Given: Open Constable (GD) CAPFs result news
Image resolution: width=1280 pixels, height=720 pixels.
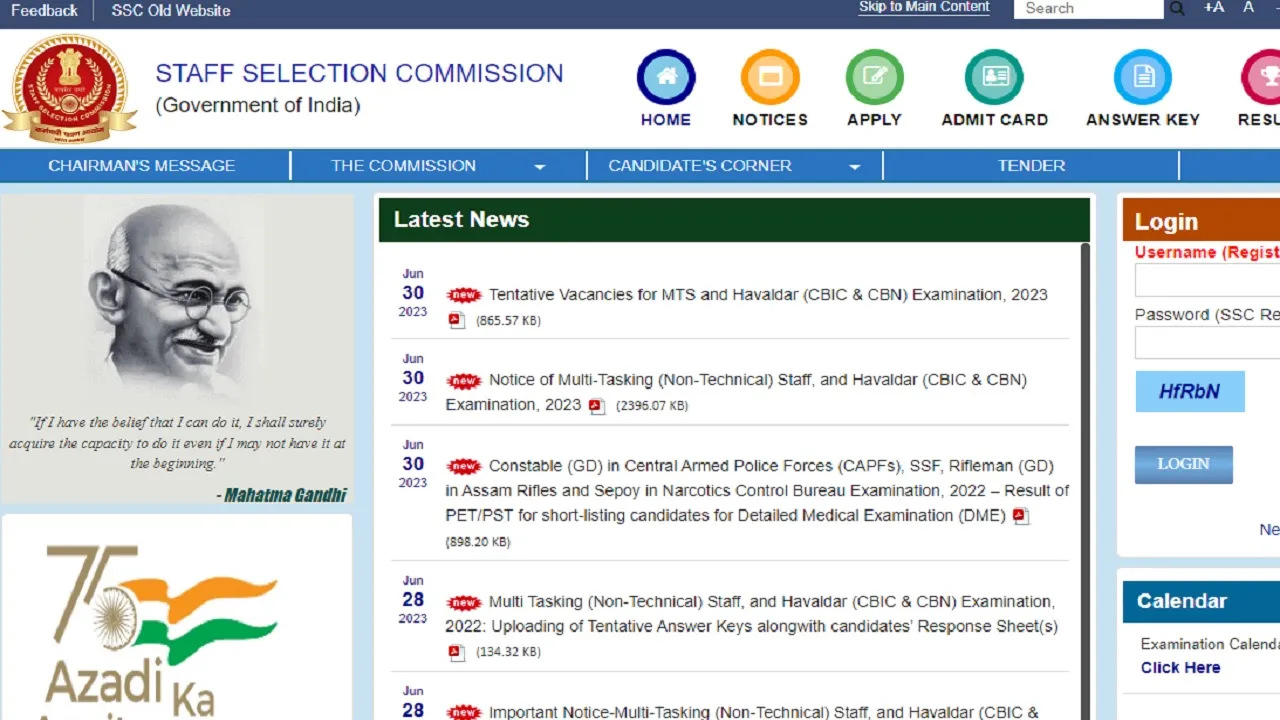Looking at the screenshot, I should [757, 490].
